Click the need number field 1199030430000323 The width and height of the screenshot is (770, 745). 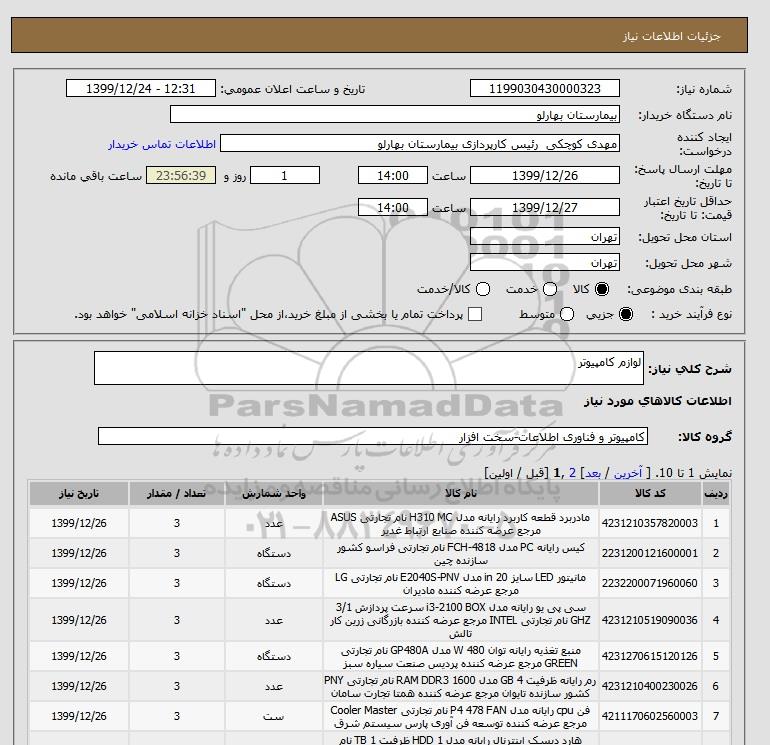point(545,88)
